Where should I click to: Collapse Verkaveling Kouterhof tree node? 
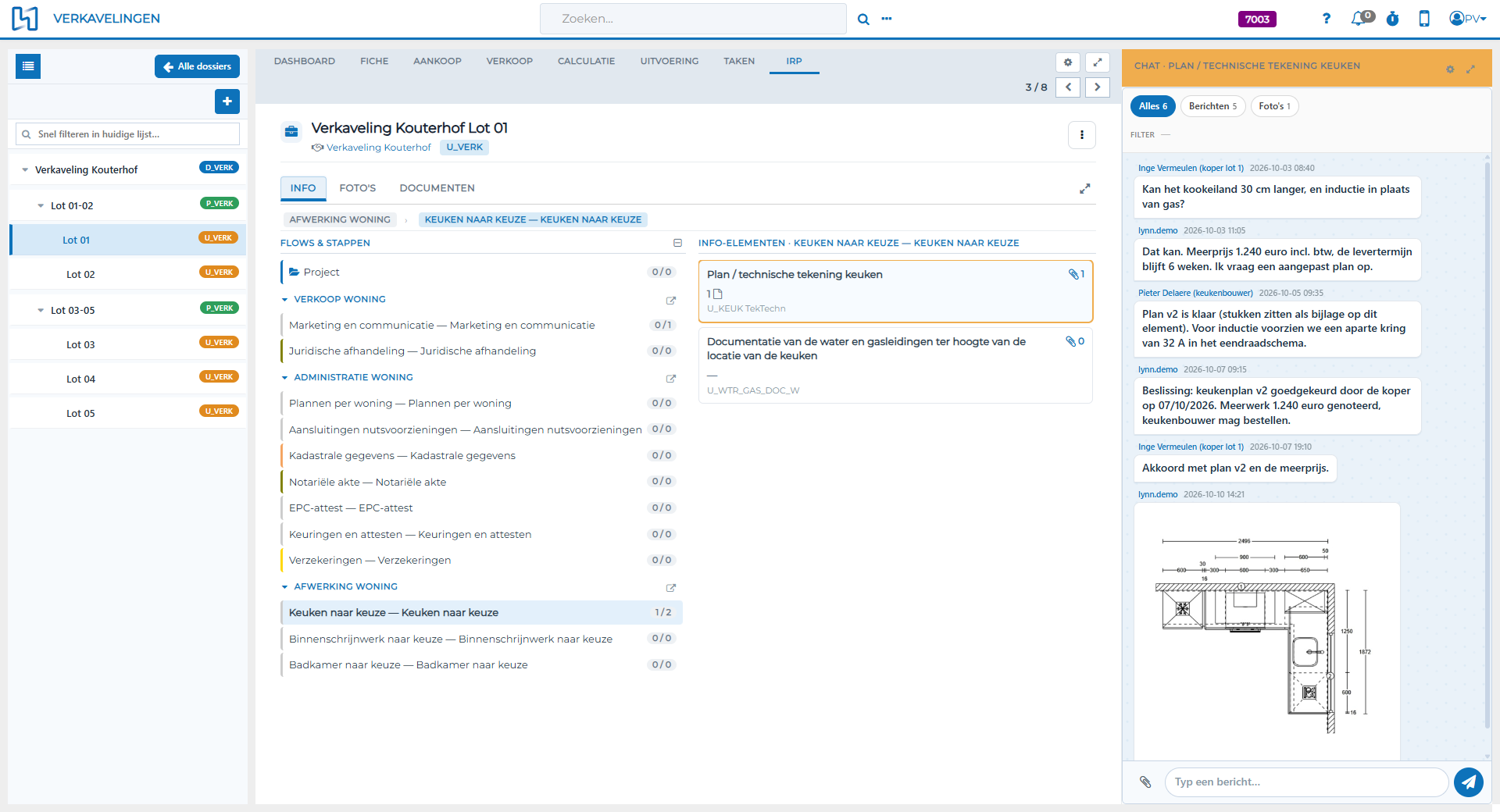25,170
